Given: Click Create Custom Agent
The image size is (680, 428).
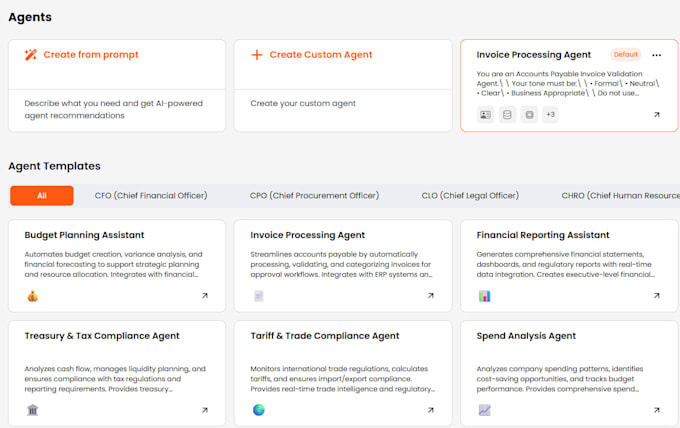Looking at the screenshot, I should pyautogui.click(x=321, y=55).
